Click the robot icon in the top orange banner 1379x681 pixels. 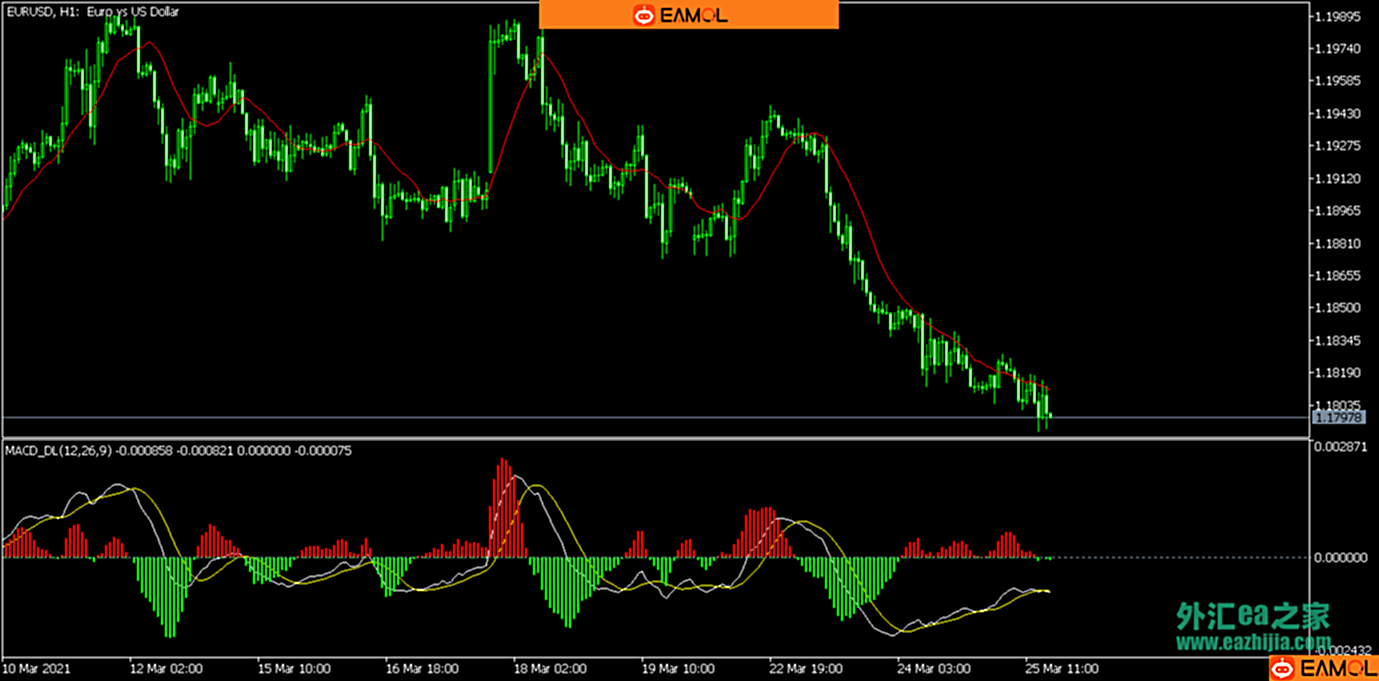645,15
